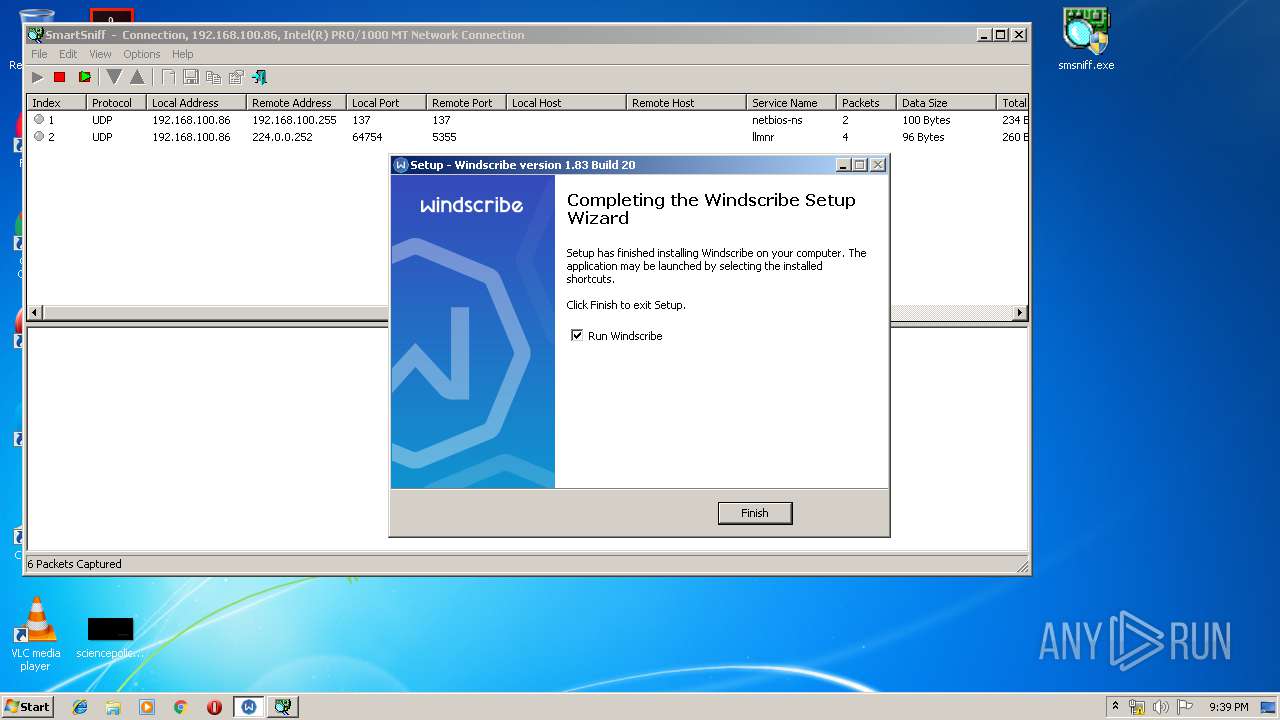Sort by the Remote Host column header
Screen dimensions: 1280x720
pyautogui.click(x=686, y=103)
